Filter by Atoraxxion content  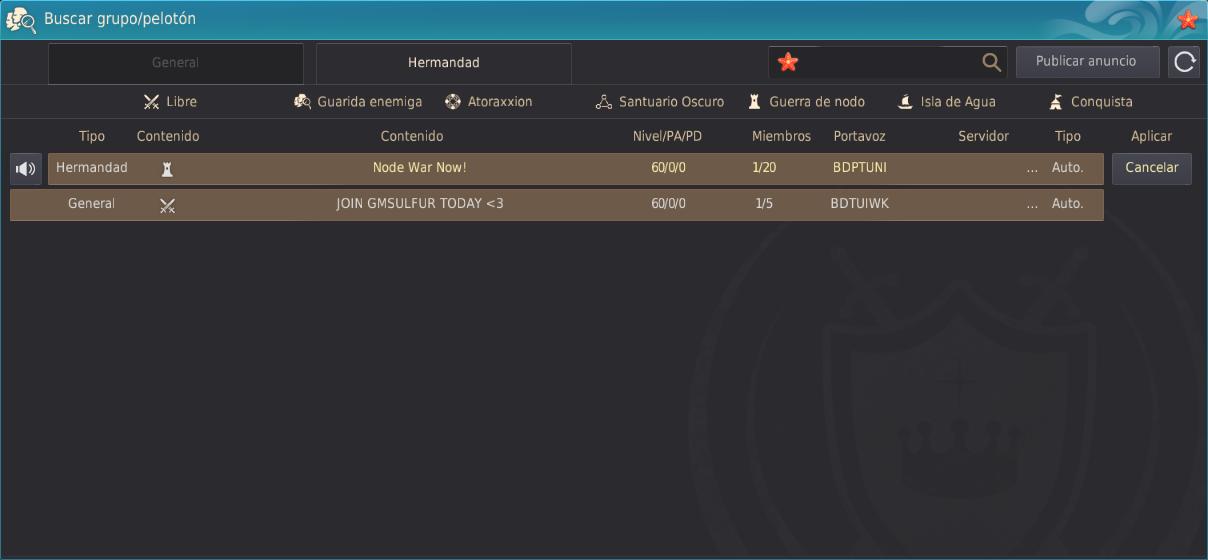pyautogui.click(x=488, y=102)
